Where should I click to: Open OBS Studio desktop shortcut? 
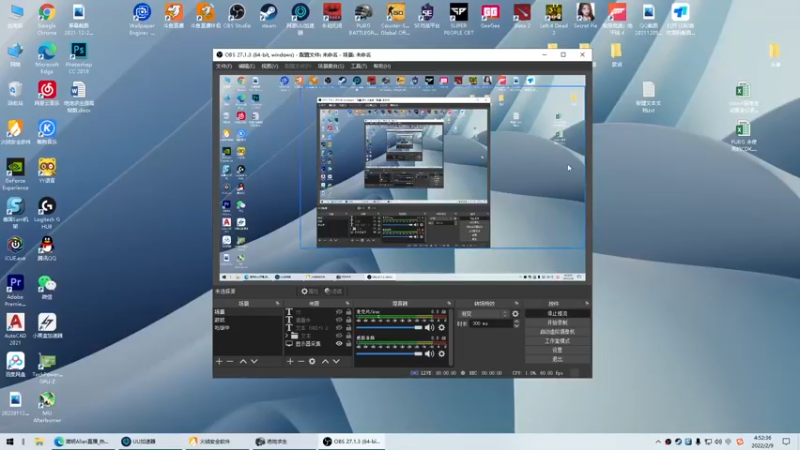tap(237, 17)
